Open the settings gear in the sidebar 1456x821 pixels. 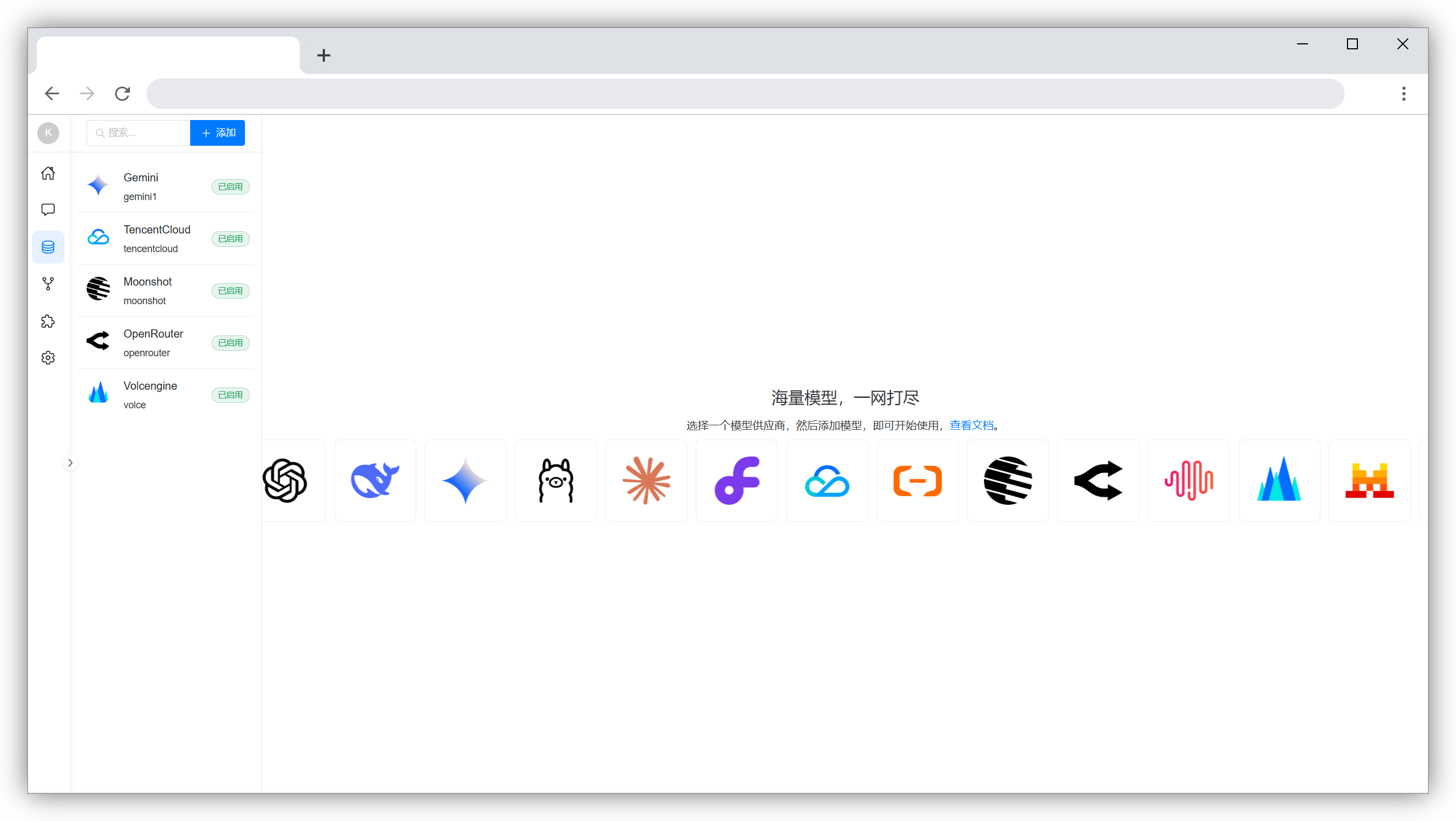48,357
